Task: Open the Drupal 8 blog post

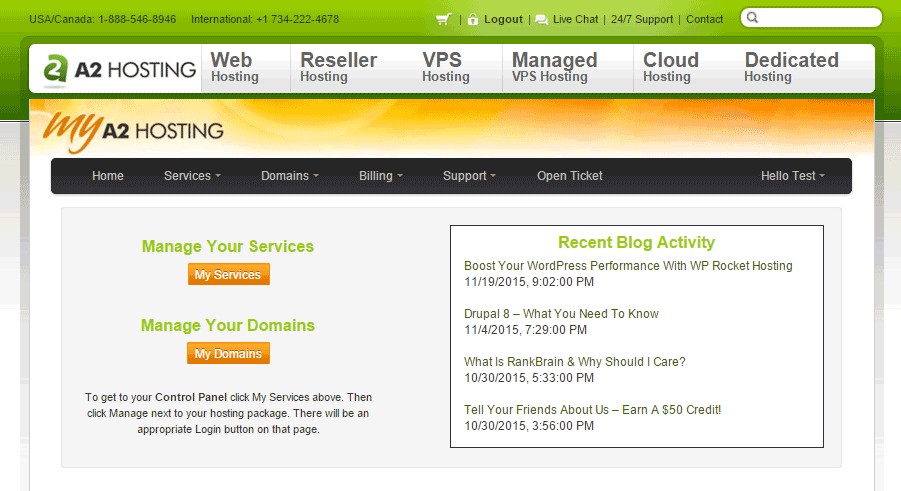Action: [561, 314]
